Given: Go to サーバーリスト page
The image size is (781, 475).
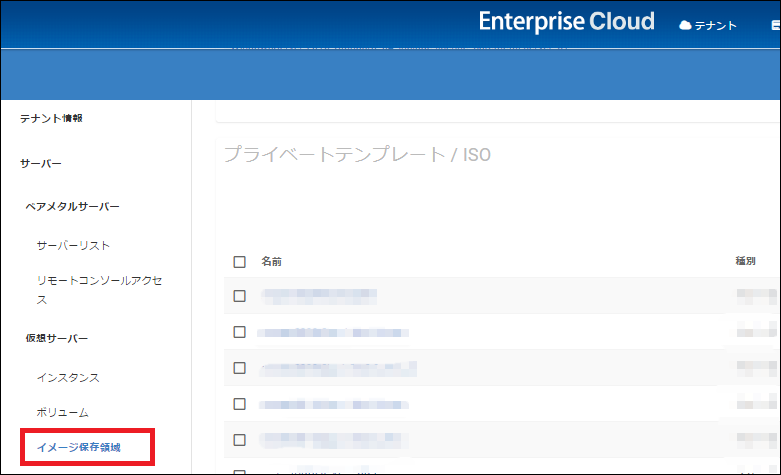Looking at the screenshot, I should click(73, 245).
